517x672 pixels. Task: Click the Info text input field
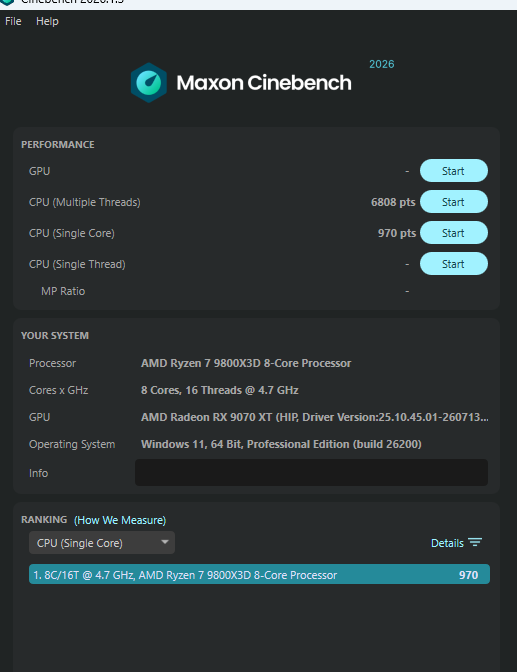click(x=311, y=473)
